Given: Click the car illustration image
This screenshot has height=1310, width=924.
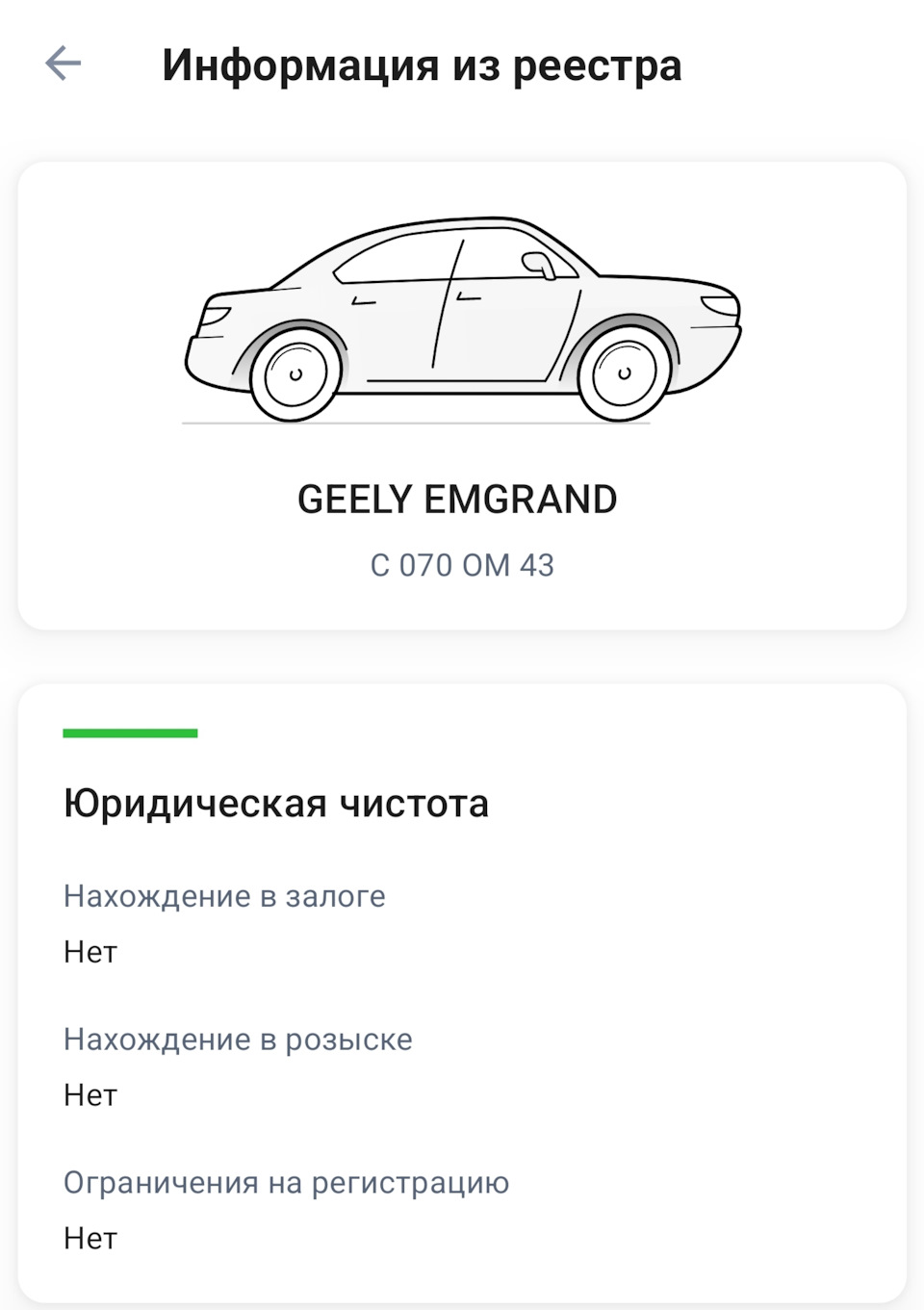Looking at the screenshot, I should click(462, 320).
